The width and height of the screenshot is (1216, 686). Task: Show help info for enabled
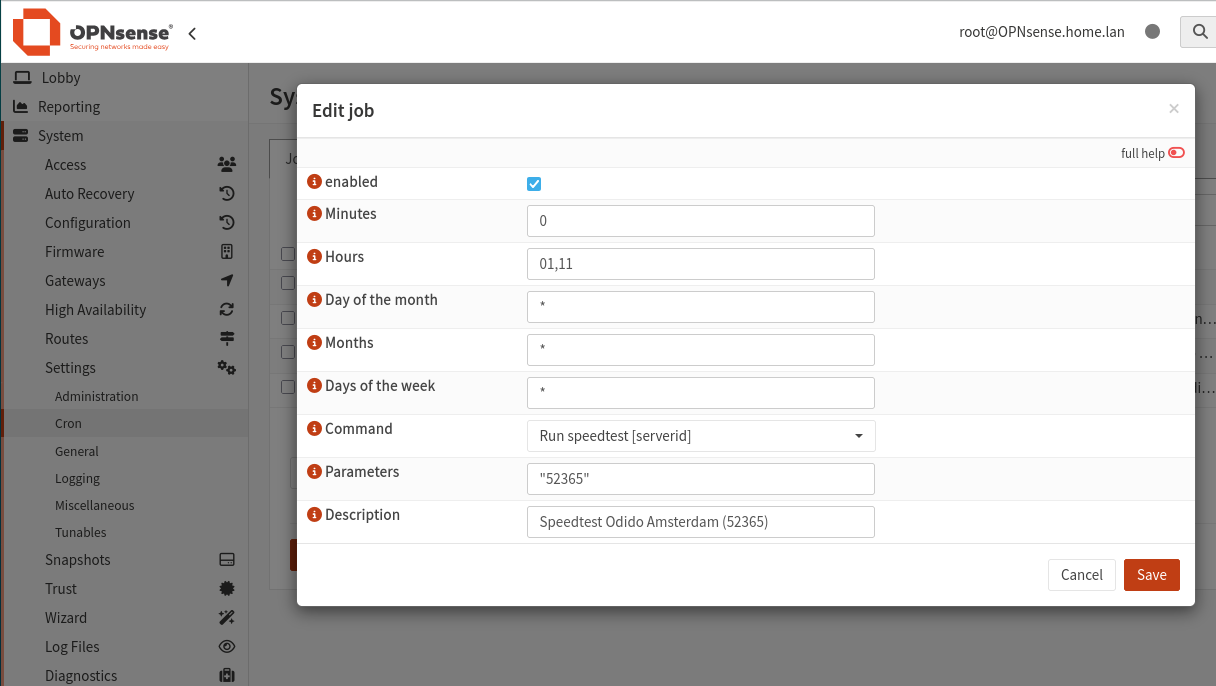314,182
